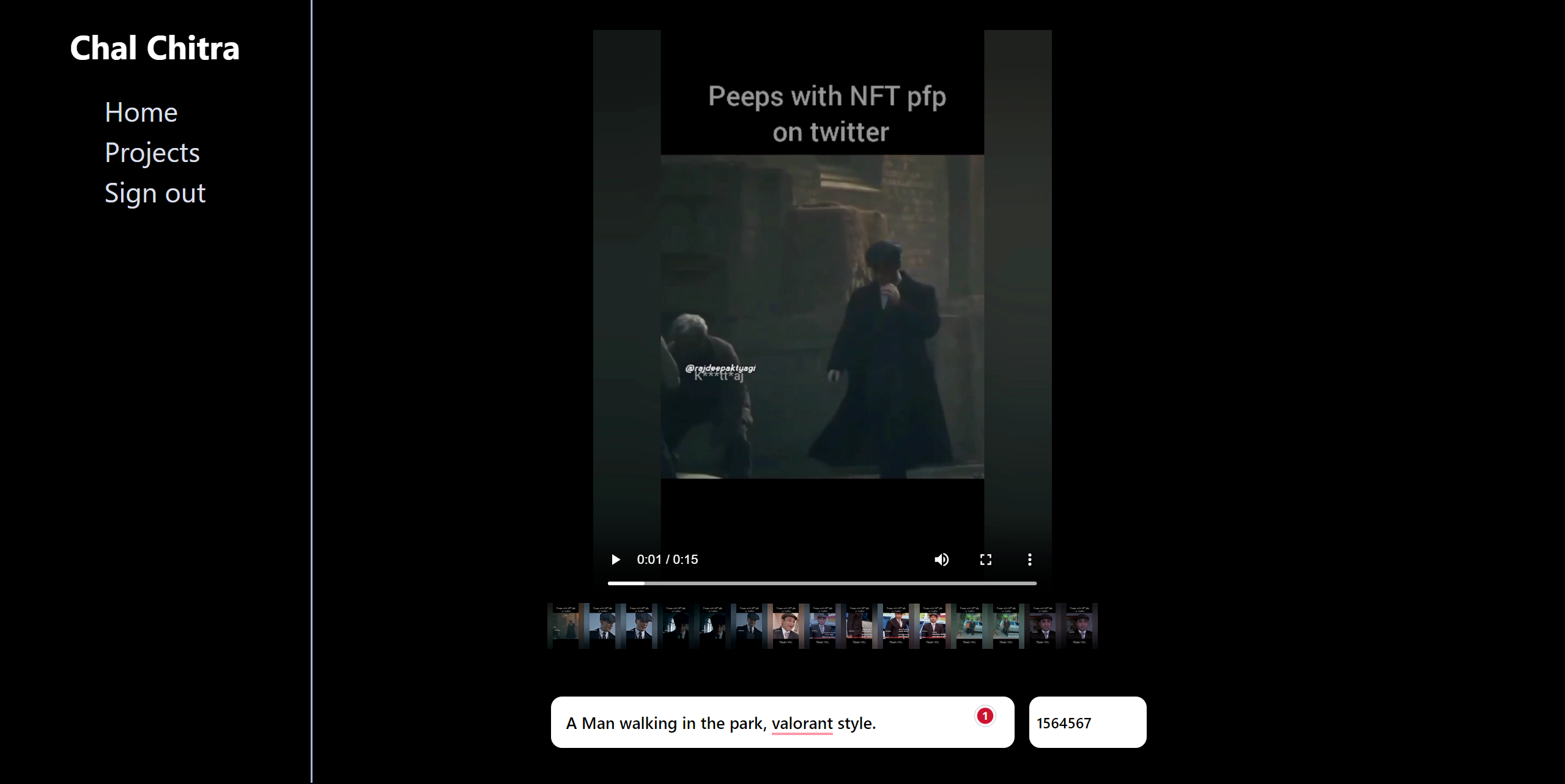This screenshot has width=1565, height=784.
Task: Seek the video progress bar
Action: pyautogui.click(x=821, y=583)
